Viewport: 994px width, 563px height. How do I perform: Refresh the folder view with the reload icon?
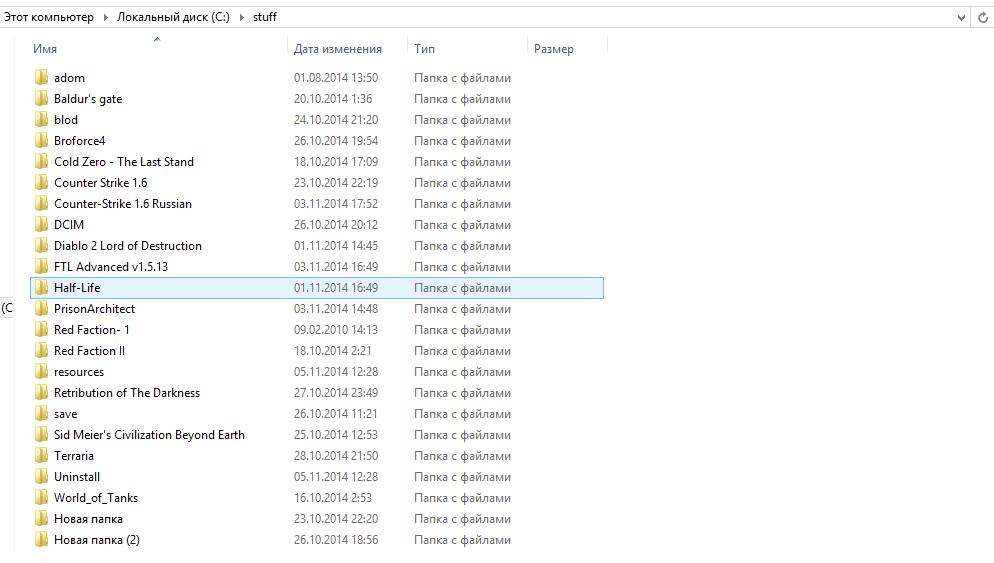tap(983, 17)
